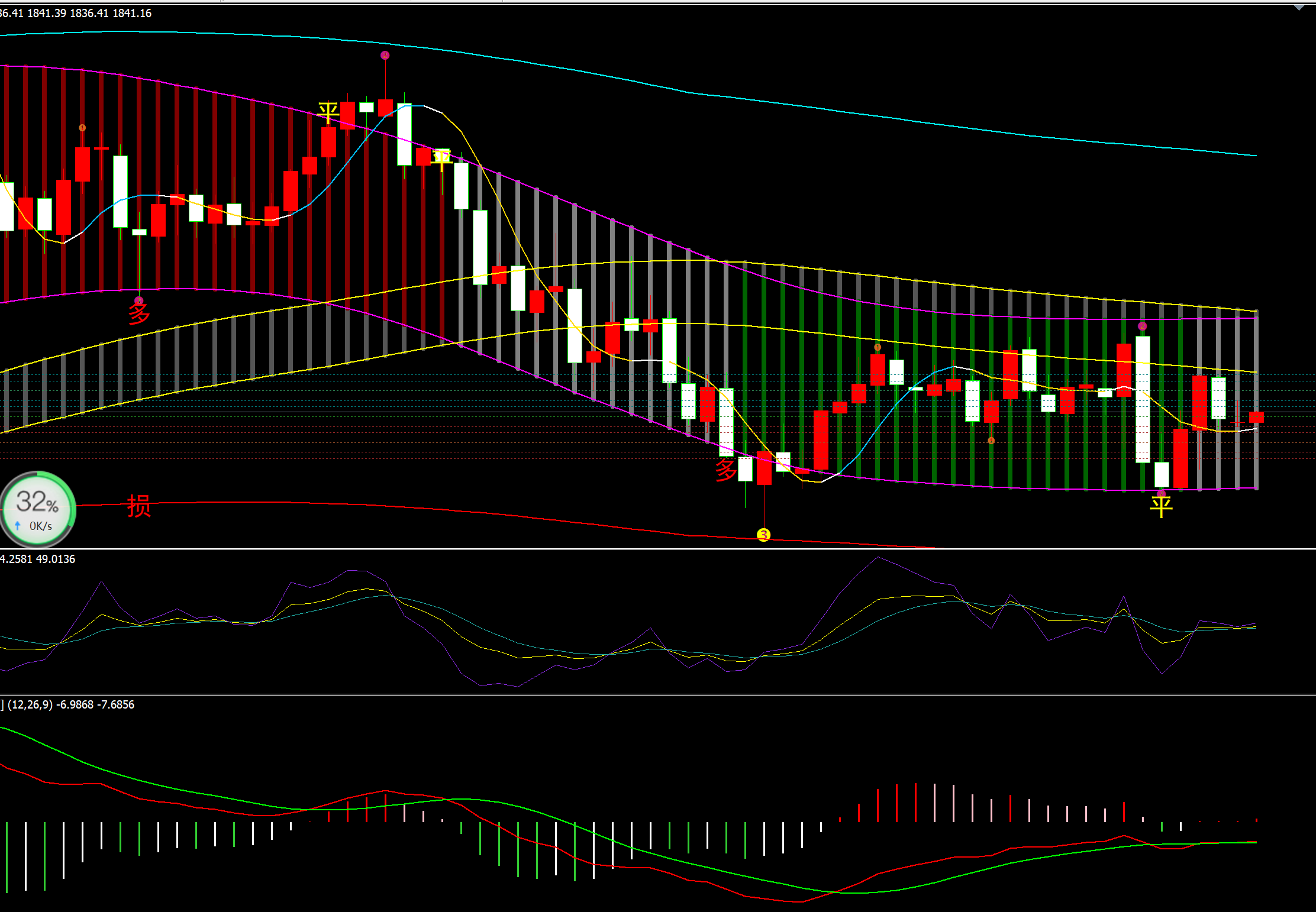Click the magenta dot atop the tall white candle
The width and height of the screenshot is (1316, 912).
pyautogui.click(x=1142, y=326)
